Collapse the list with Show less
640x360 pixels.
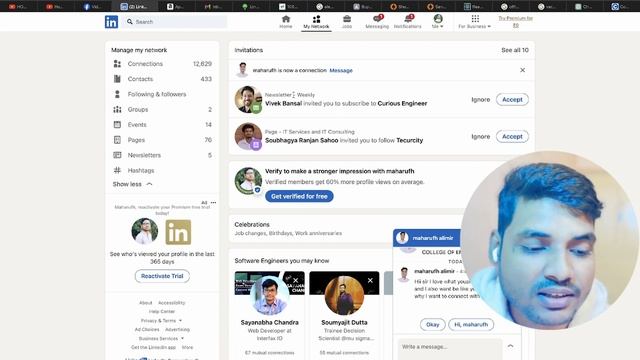click(x=132, y=184)
